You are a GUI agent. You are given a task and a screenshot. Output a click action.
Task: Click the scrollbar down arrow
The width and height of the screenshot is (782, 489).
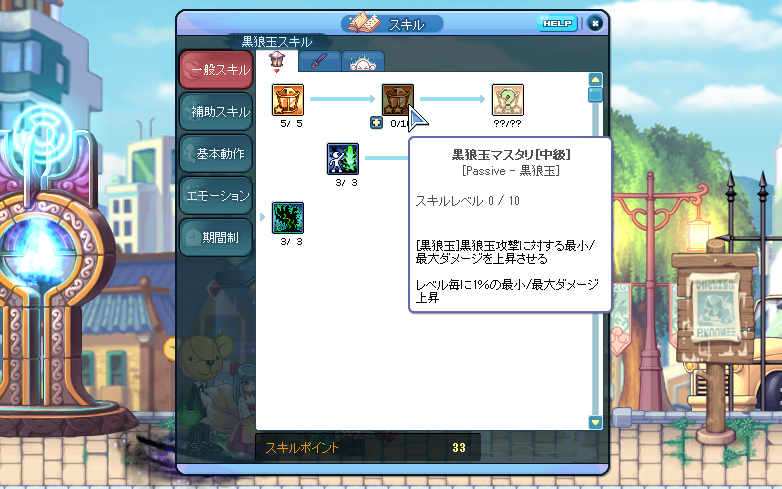[x=595, y=422]
